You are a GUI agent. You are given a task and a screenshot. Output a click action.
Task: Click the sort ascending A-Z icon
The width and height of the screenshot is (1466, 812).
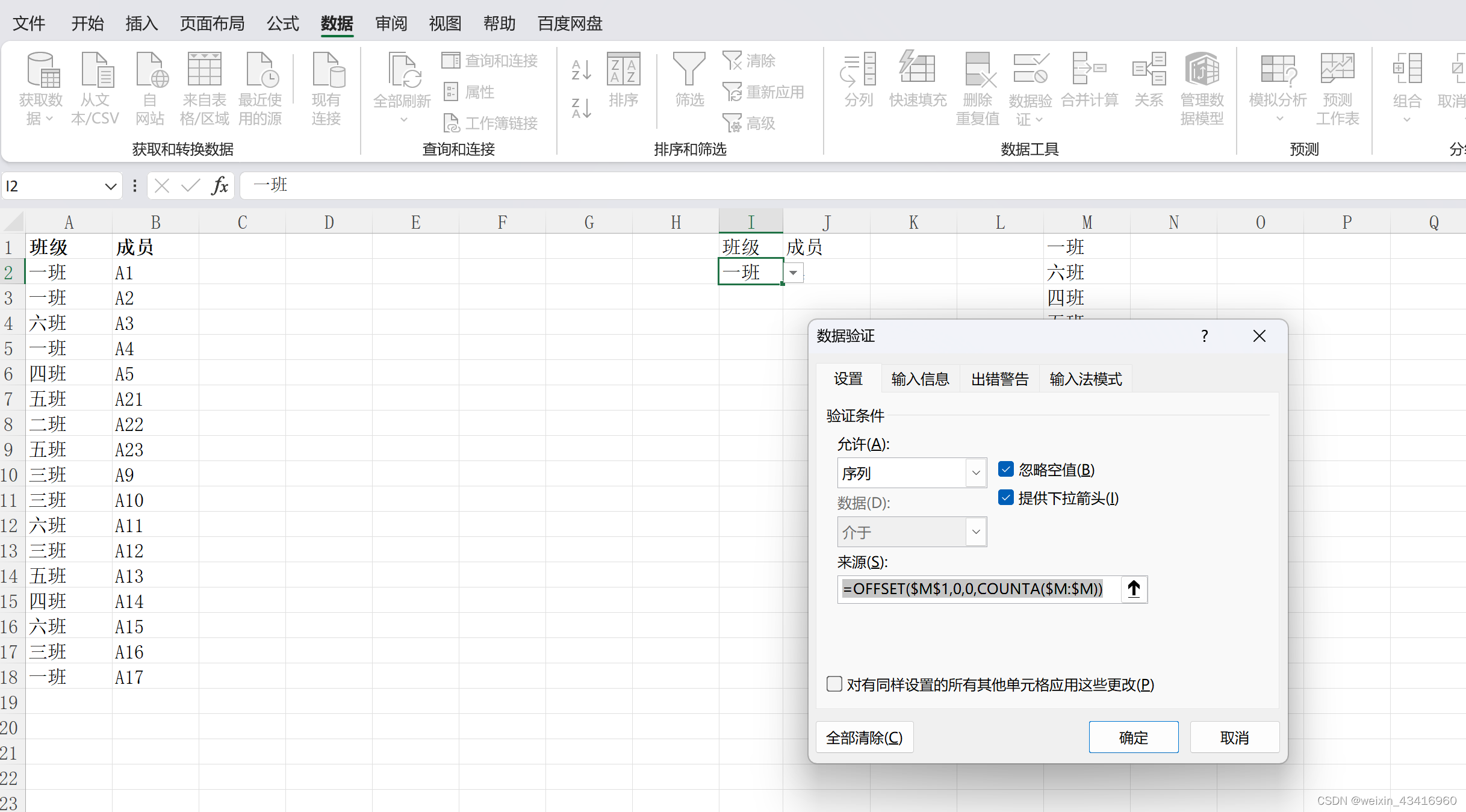581,70
